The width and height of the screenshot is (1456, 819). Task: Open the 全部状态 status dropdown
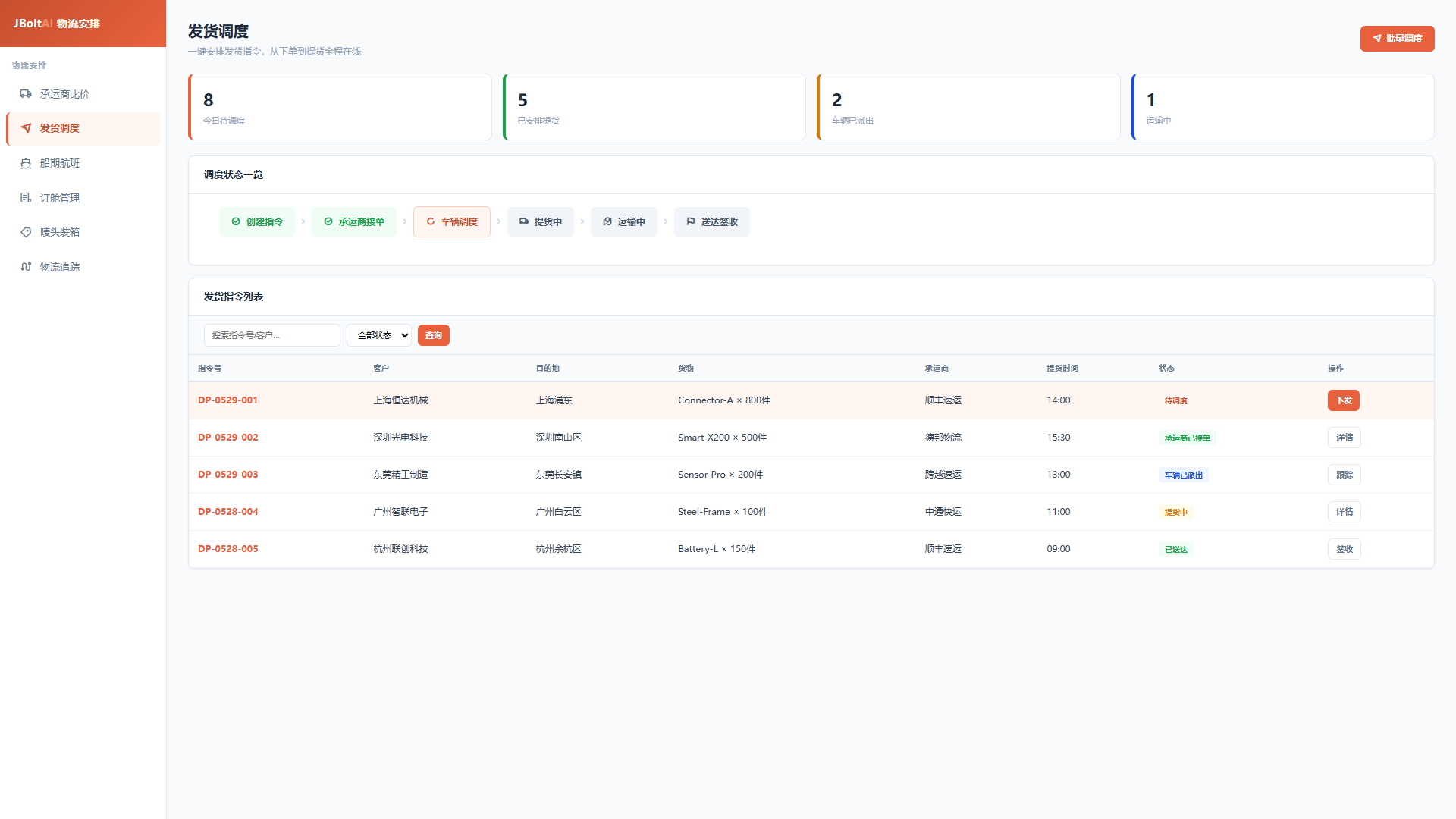379,335
